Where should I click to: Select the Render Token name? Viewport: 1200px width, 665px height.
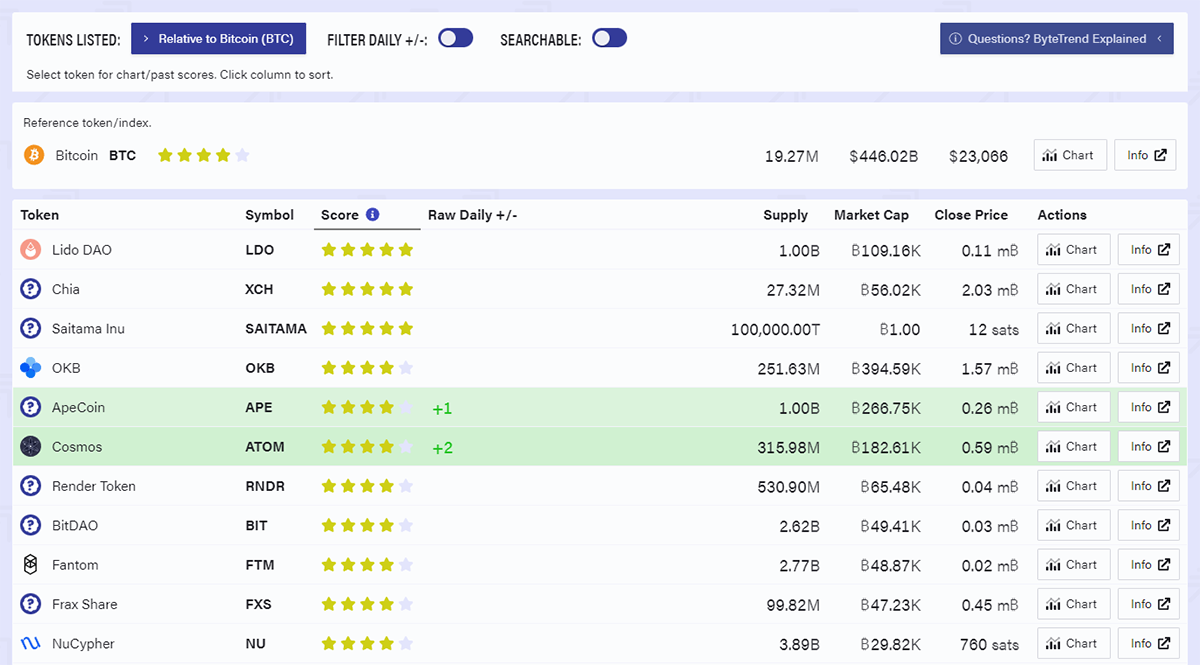[x=94, y=486]
